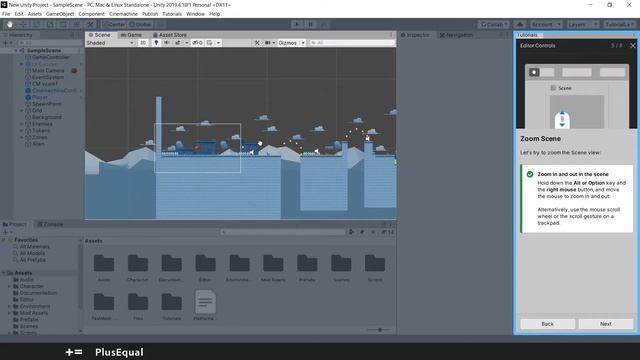Screen dimensions: 640x360
Task: Toggle scene audio with the speaker icon
Action: tap(167, 43)
